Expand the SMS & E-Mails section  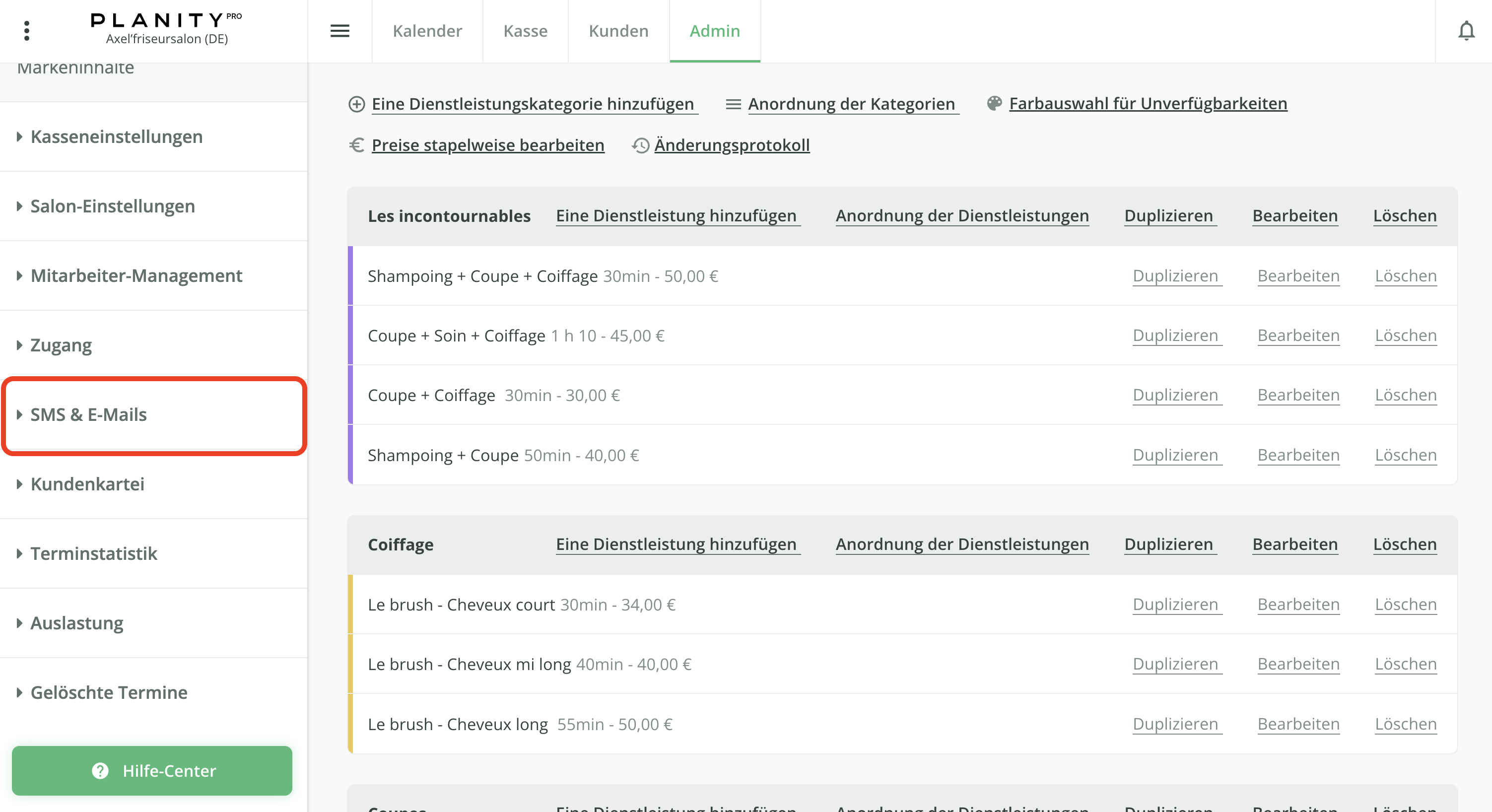click(x=88, y=414)
